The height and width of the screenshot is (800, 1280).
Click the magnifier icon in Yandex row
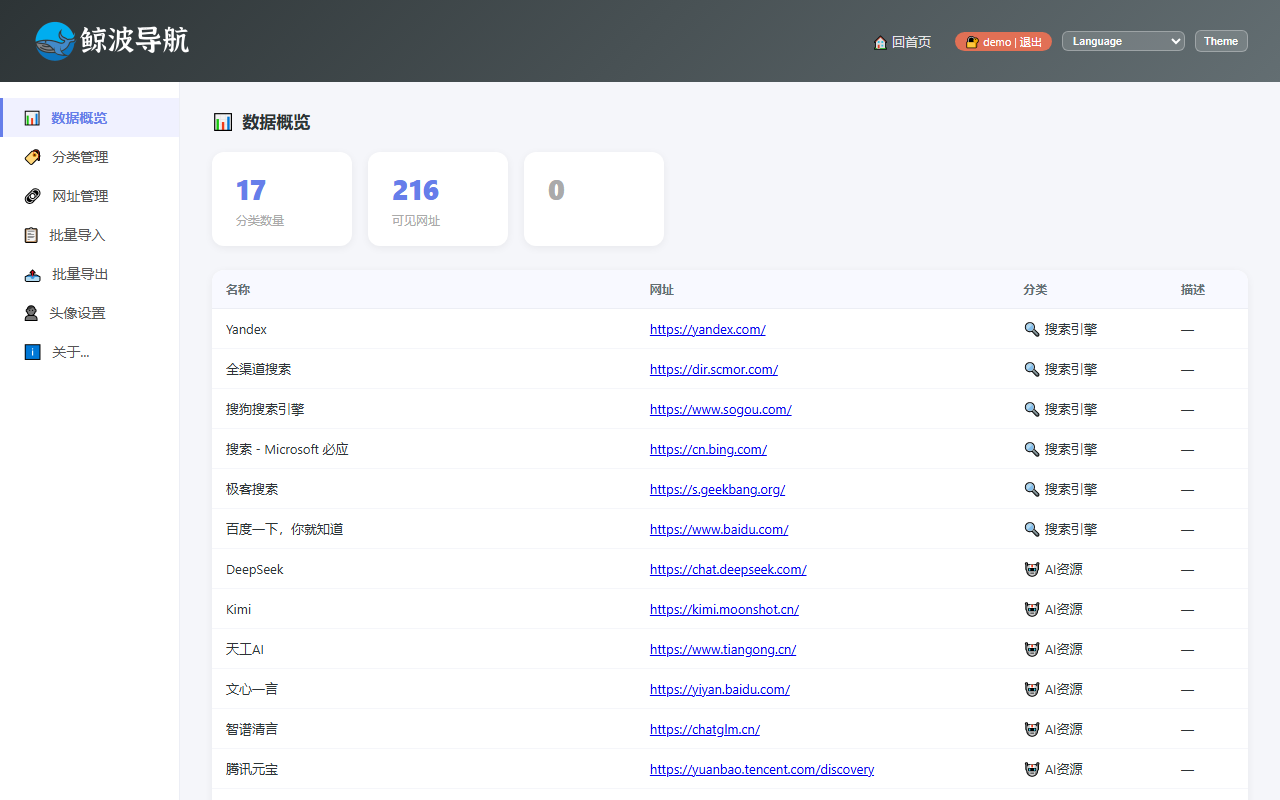[1032, 329]
